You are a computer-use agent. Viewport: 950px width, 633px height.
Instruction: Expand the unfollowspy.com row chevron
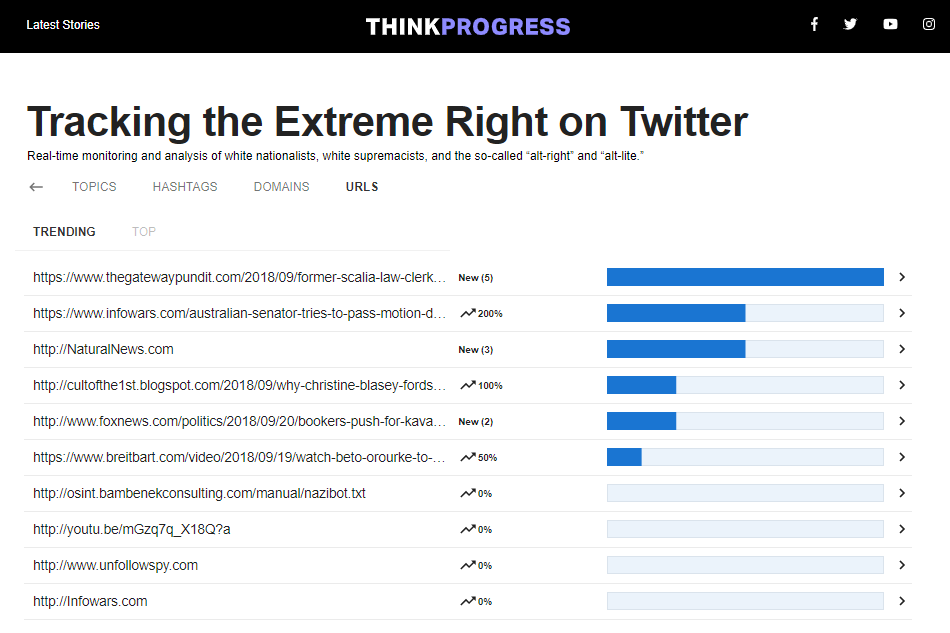[x=902, y=565]
